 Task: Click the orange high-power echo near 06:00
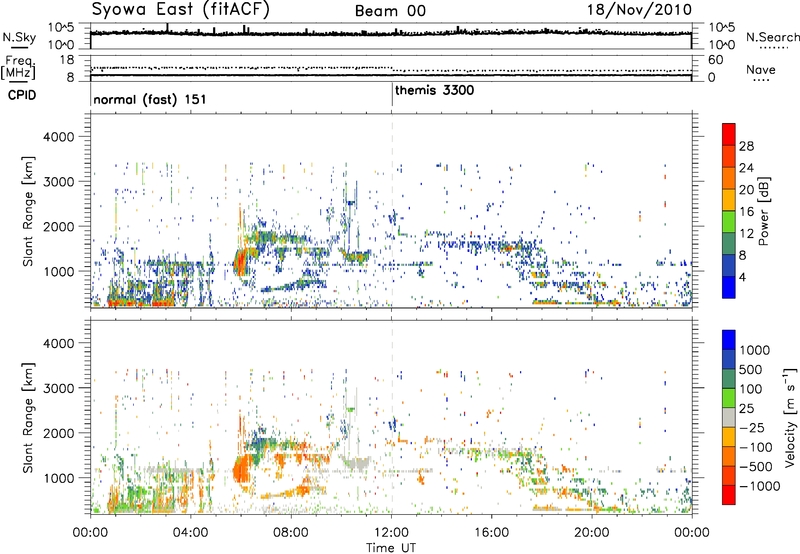pyautogui.click(x=239, y=262)
